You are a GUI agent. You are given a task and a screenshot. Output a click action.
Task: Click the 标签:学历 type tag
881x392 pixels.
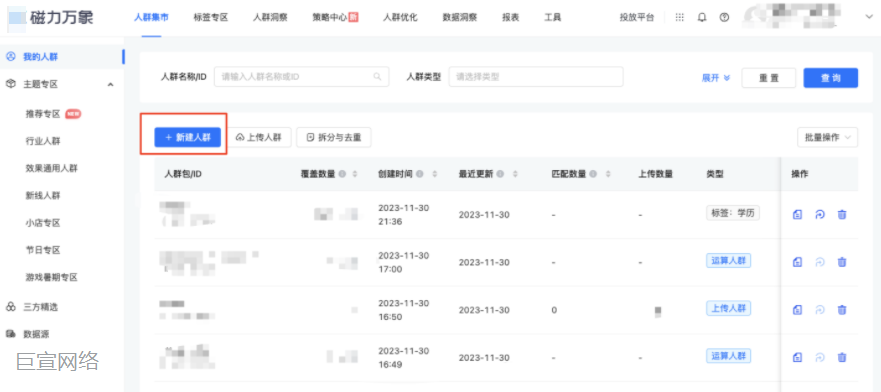click(x=733, y=213)
